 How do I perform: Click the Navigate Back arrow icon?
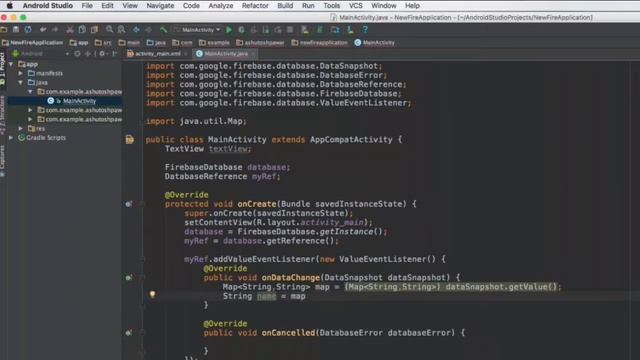(136, 29)
